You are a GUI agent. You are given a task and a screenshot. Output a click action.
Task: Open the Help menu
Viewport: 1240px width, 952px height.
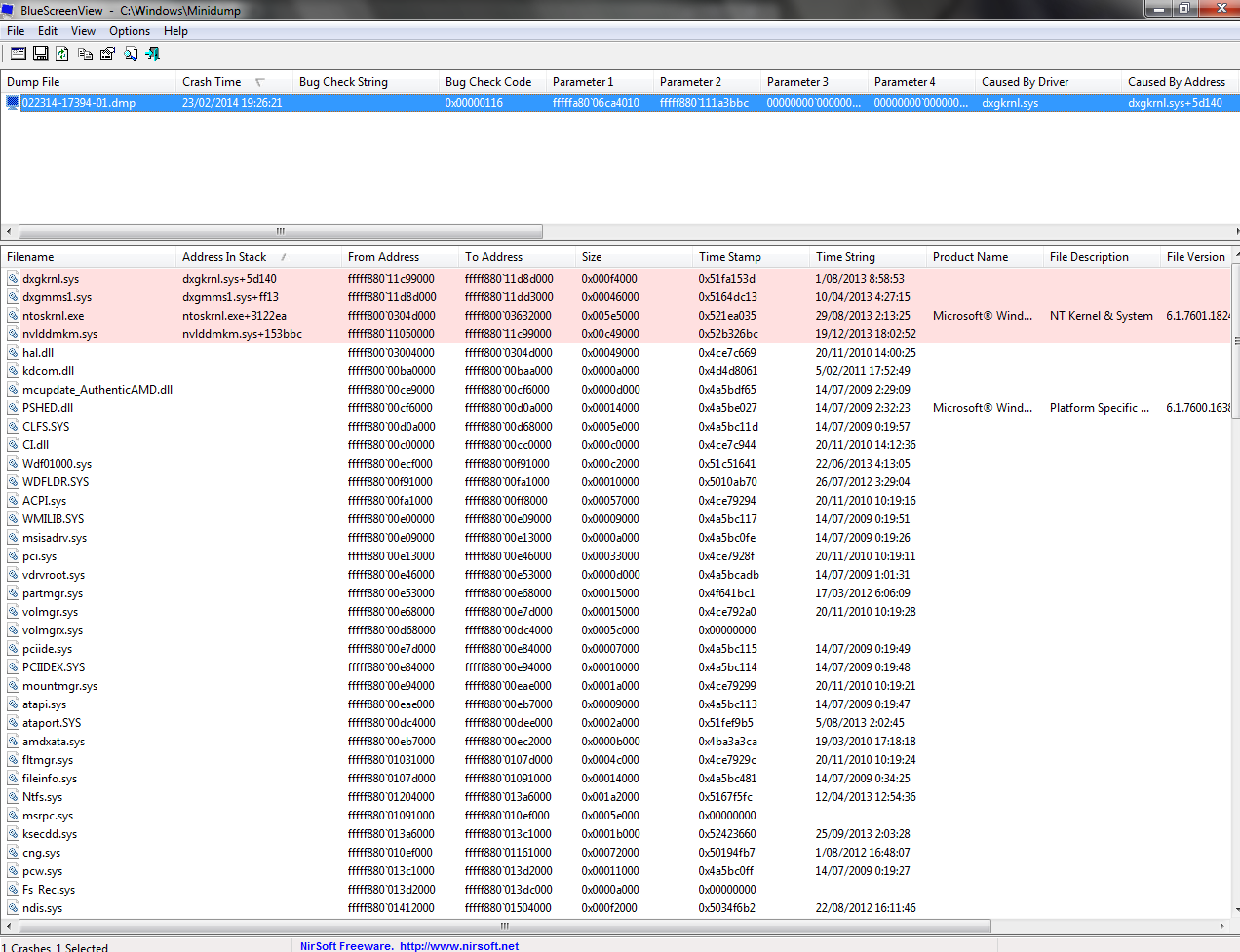175,31
